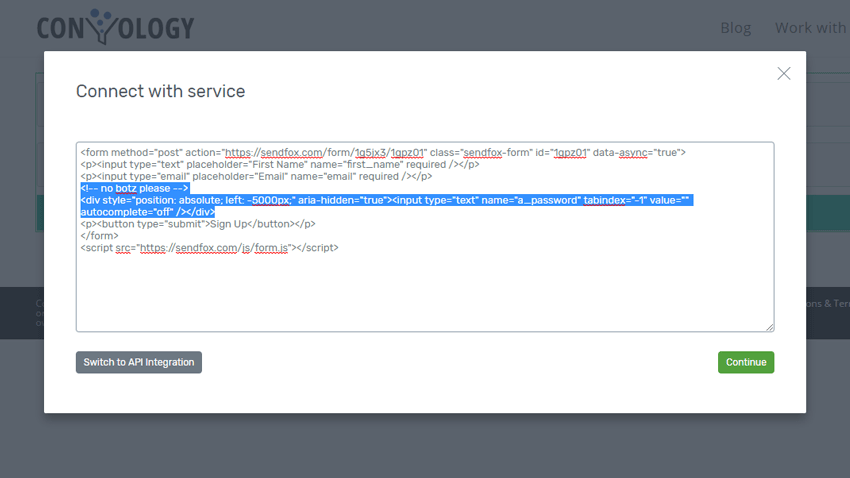
Task: Click the Sign Up button code line
Action: [x=198, y=224]
